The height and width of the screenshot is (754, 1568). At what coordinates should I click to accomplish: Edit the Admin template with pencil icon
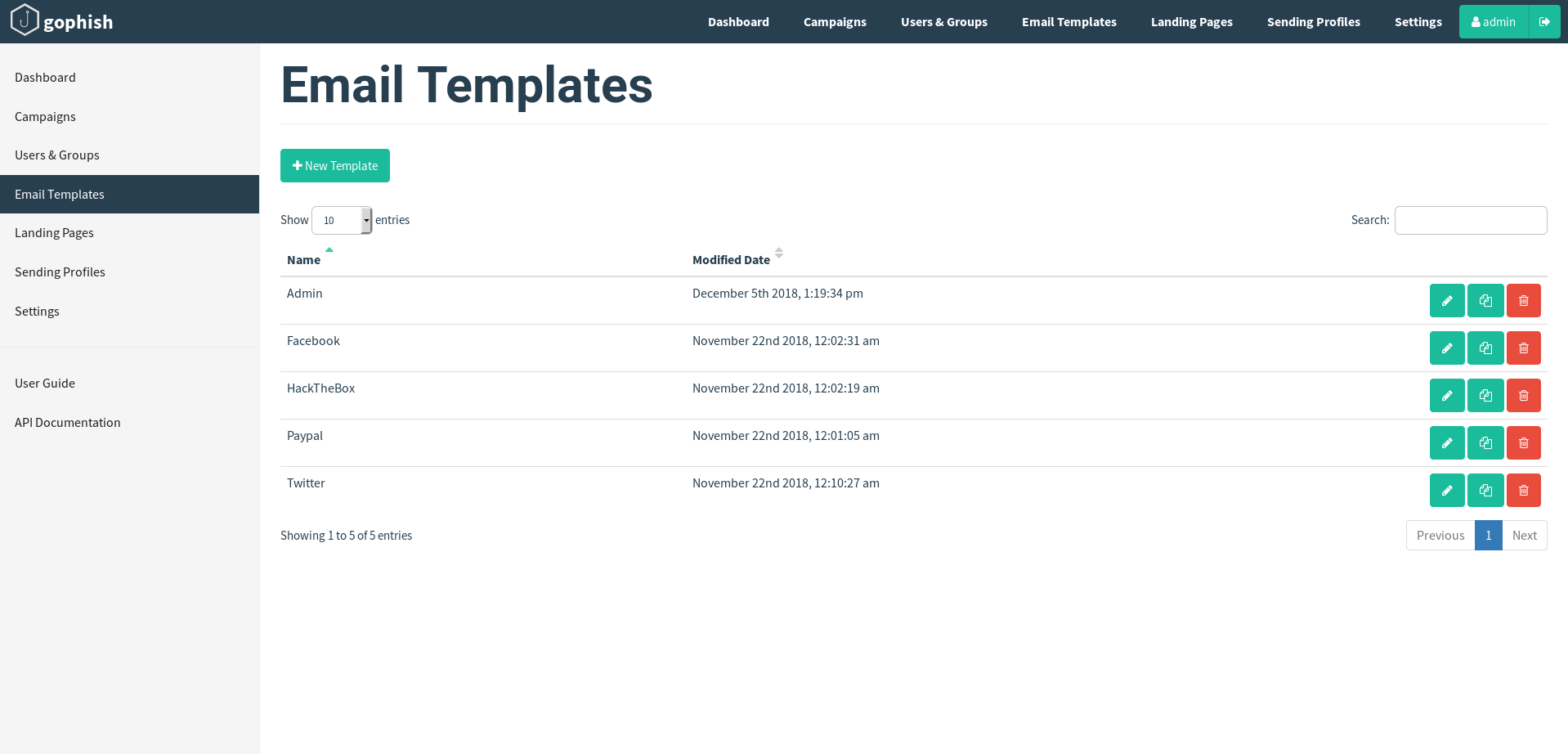tap(1446, 301)
